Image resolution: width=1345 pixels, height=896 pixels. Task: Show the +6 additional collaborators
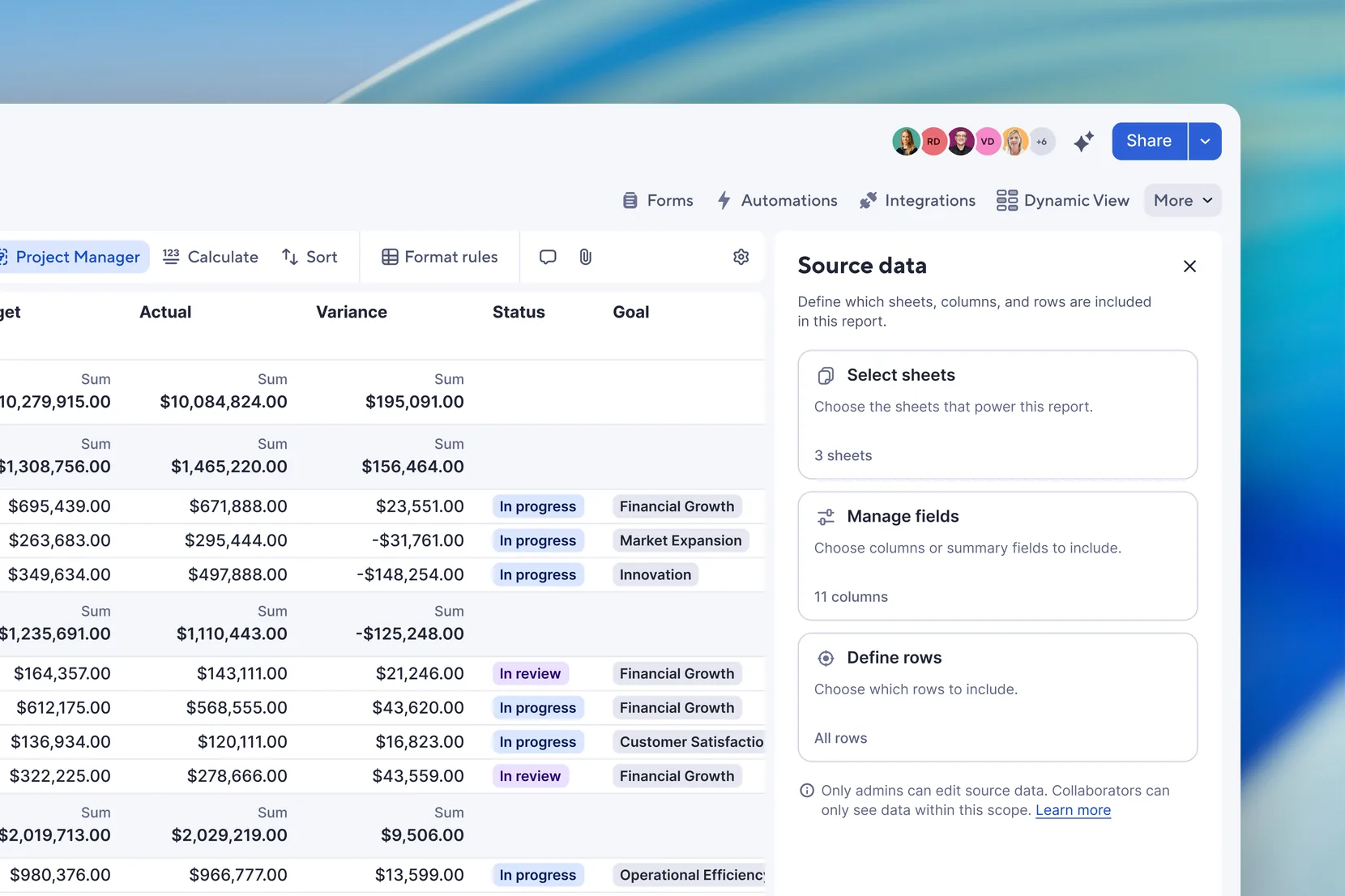point(1042,141)
